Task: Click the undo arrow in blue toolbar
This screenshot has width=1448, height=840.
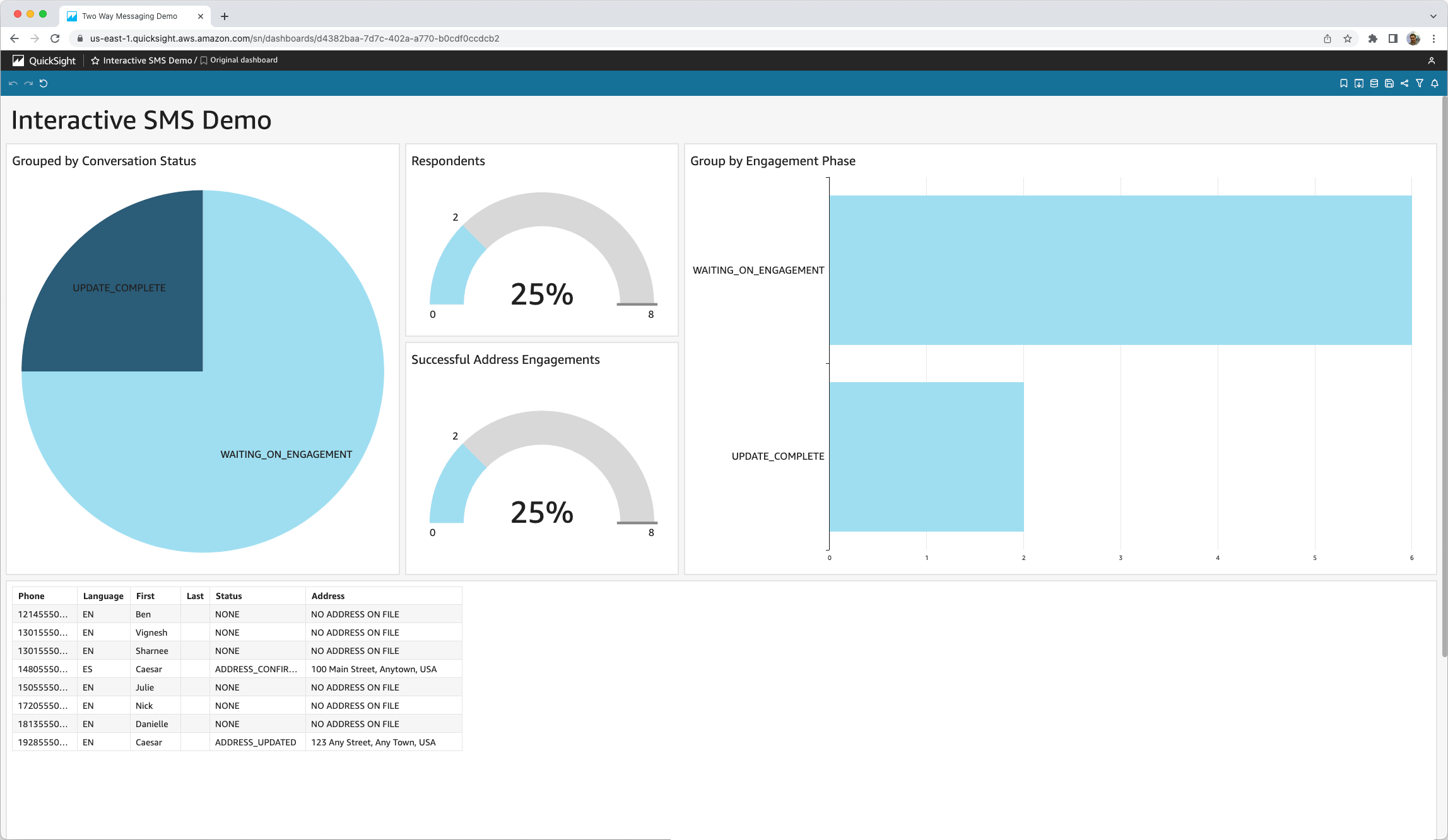Action: coord(13,83)
